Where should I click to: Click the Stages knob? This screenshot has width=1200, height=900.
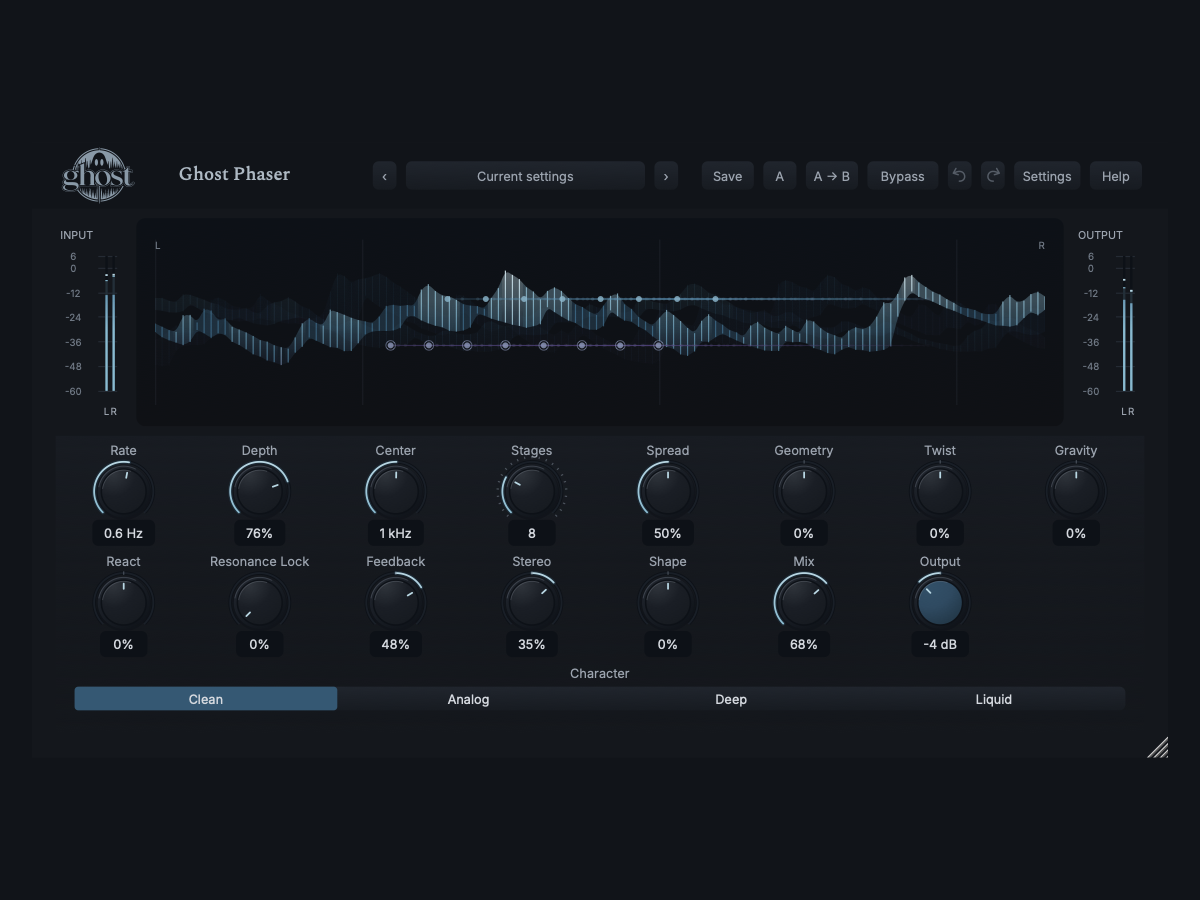(x=531, y=491)
